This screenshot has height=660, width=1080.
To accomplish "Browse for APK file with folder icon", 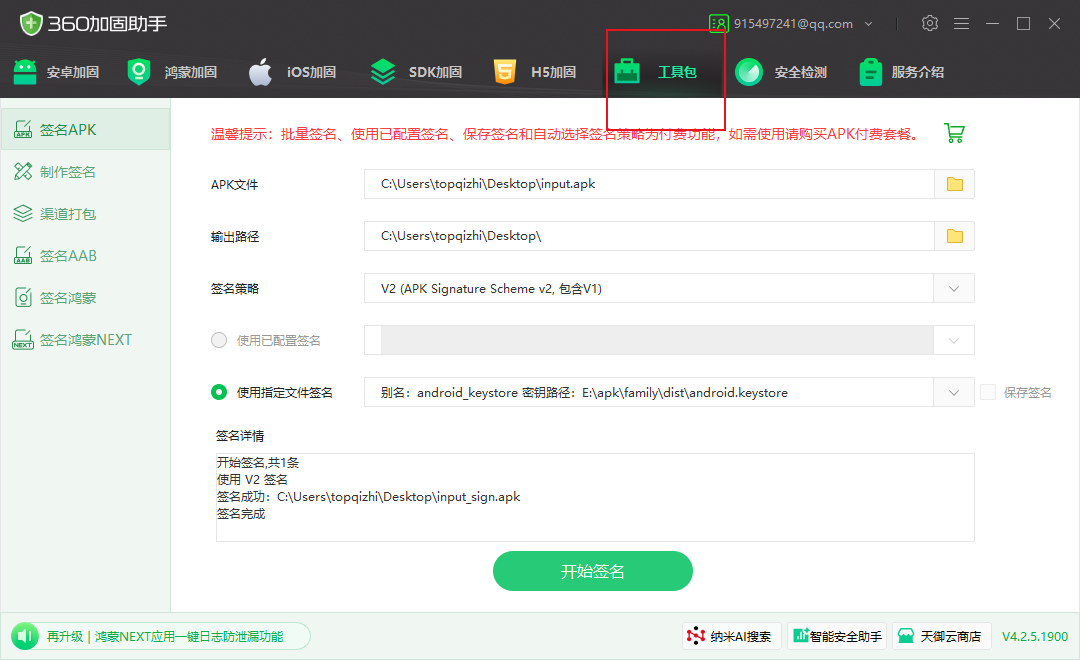I will [955, 184].
